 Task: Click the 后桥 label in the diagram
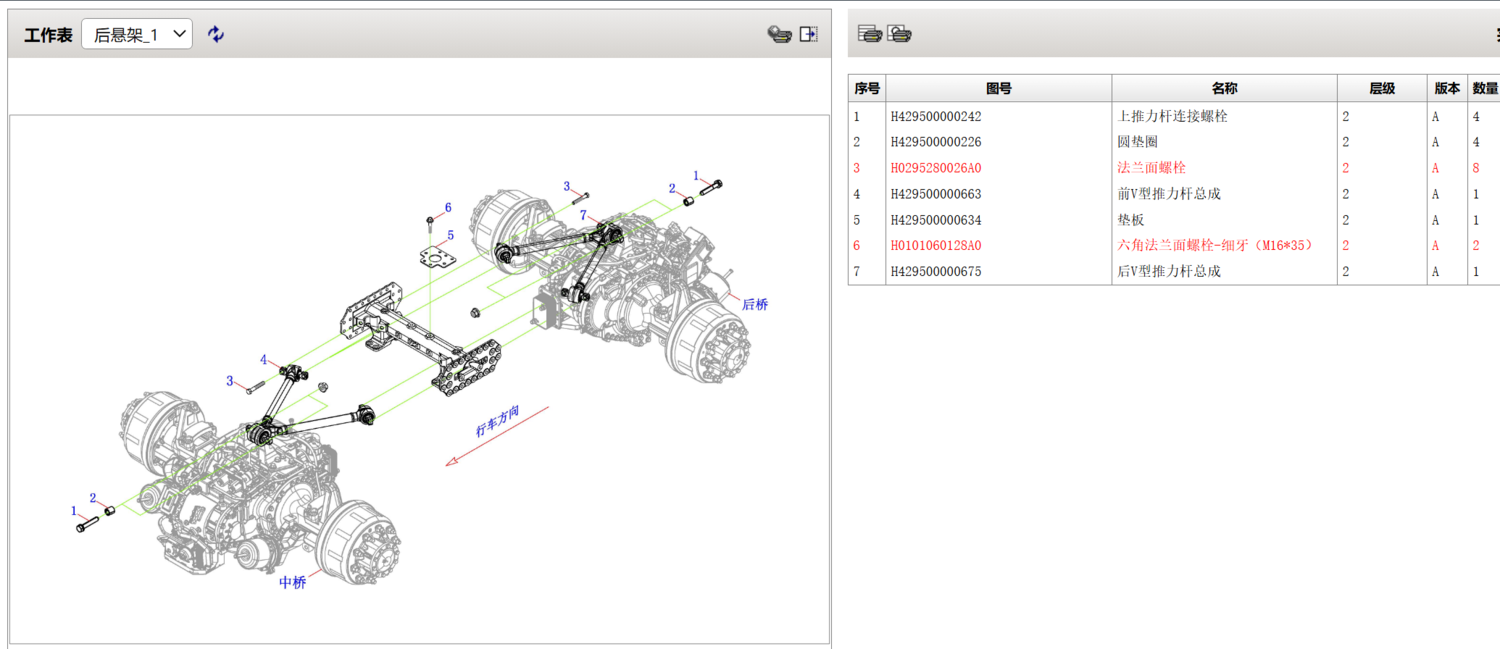[755, 304]
